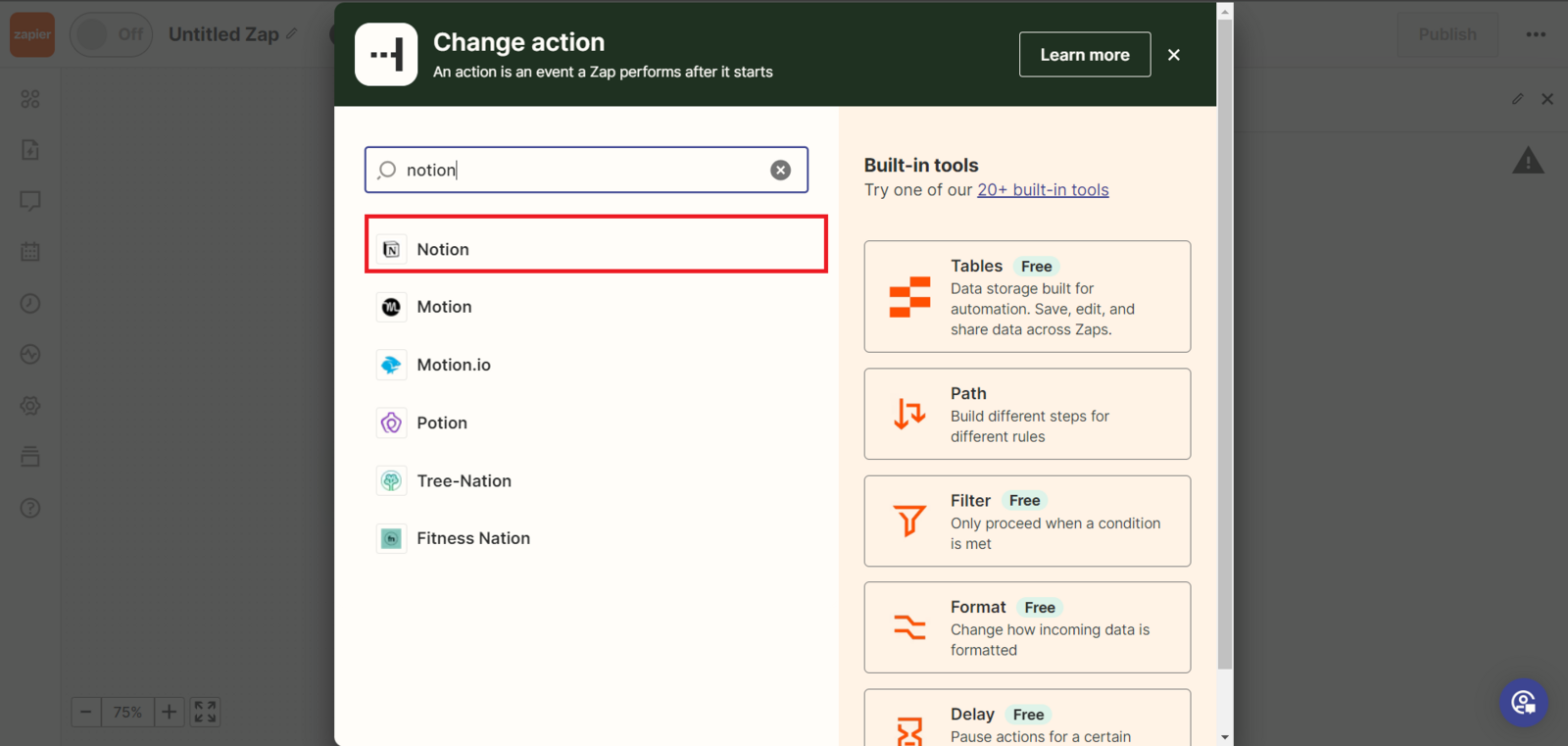Image resolution: width=1568 pixels, height=746 pixels.
Task: Zoom in with the plus button
Action: coord(169,712)
